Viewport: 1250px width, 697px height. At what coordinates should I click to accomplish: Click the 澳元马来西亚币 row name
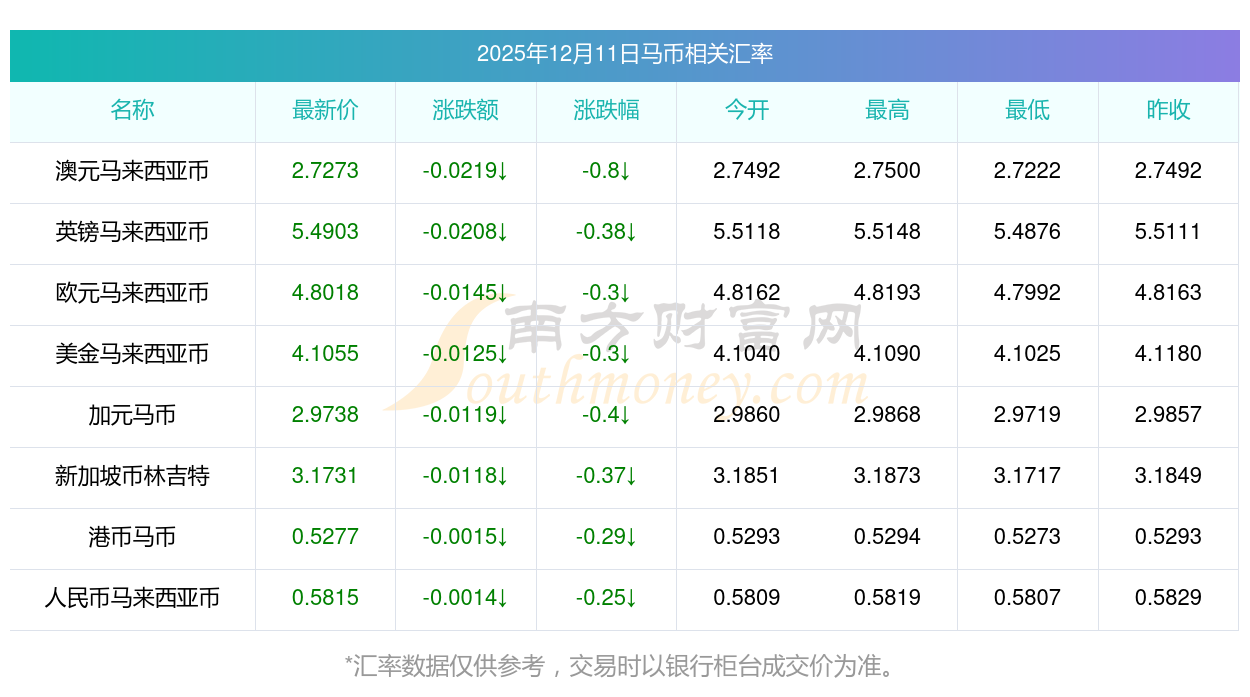click(132, 171)
